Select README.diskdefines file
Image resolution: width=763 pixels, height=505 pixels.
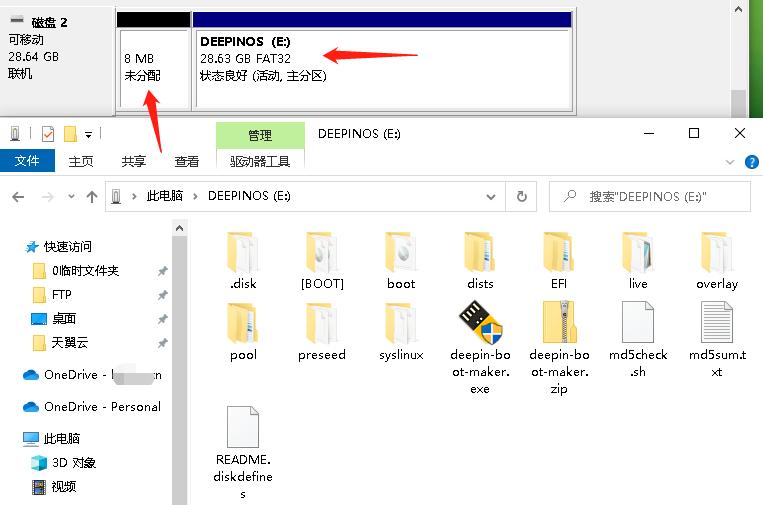pos(243,452)
